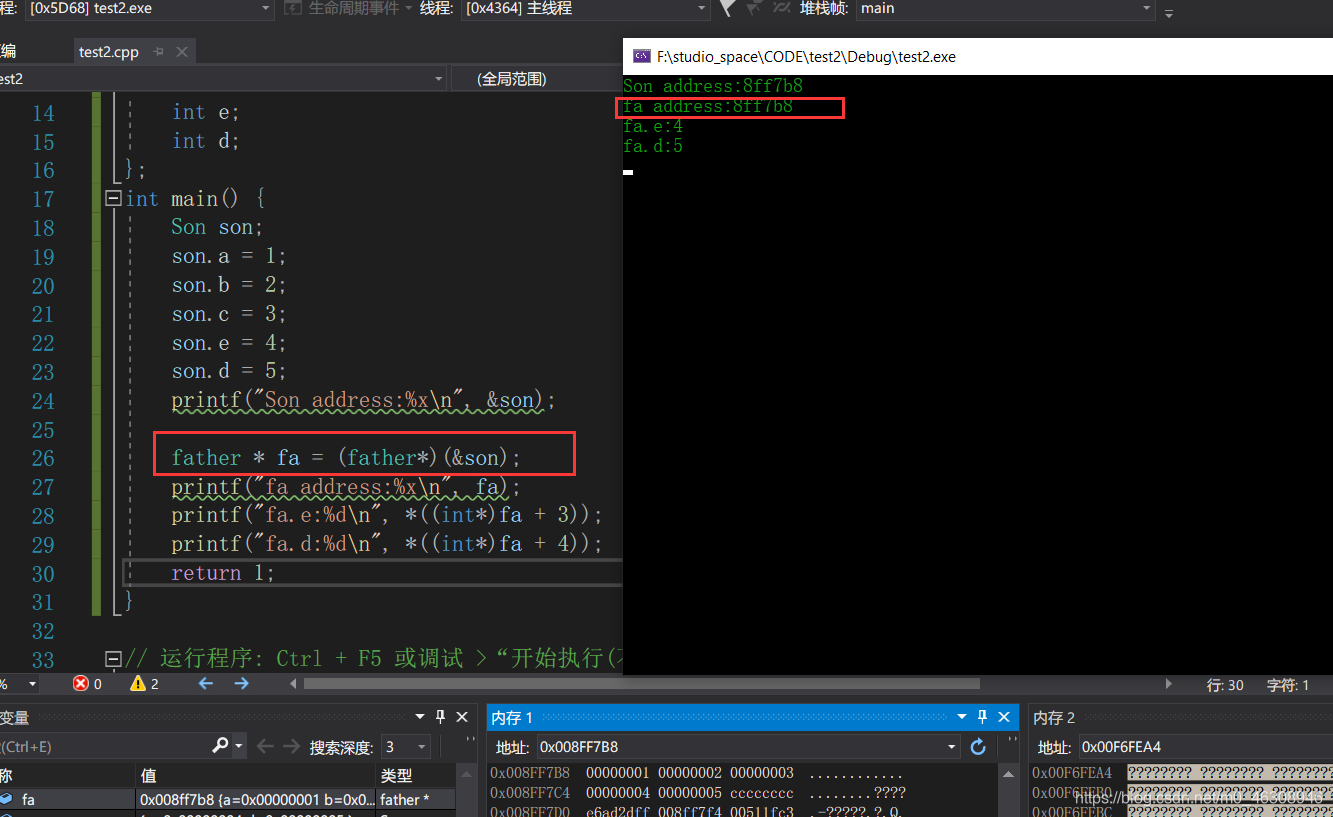Click the Son address:8ff7b8 console line
The image size is (1333, 817).
click(713, 86)
